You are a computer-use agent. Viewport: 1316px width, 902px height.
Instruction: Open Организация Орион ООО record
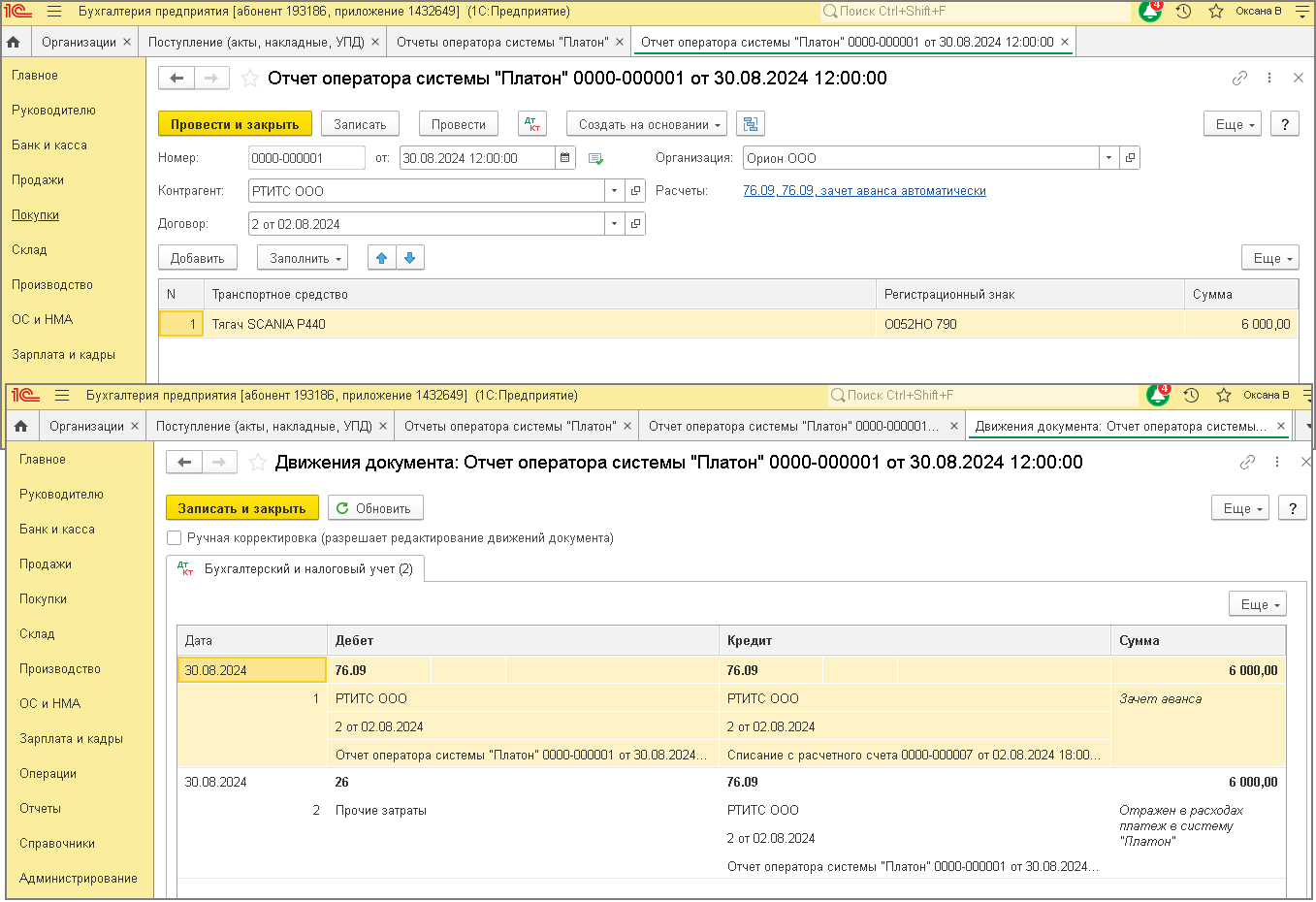coord(1130,158)
